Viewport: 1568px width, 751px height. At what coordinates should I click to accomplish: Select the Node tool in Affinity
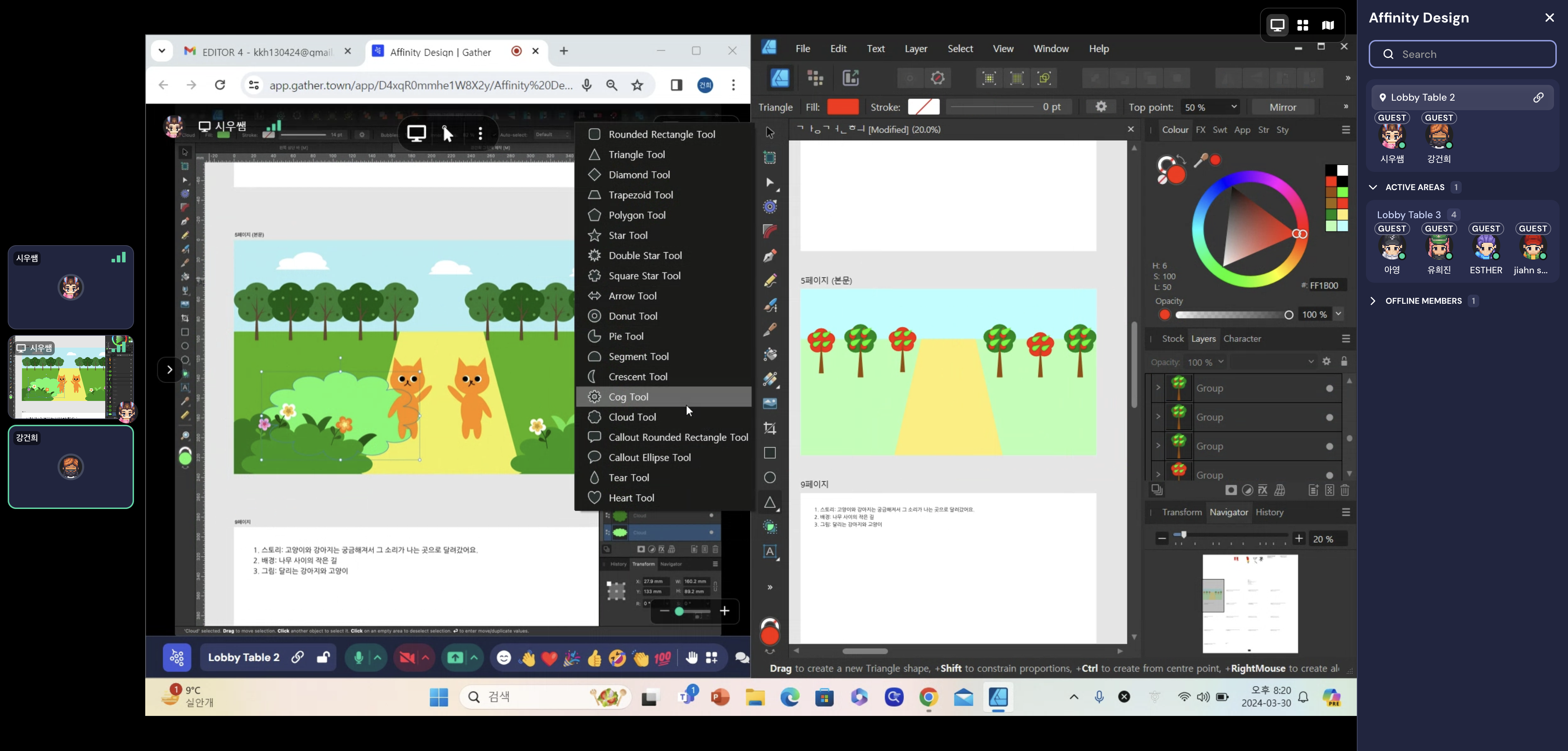(770, 183)
